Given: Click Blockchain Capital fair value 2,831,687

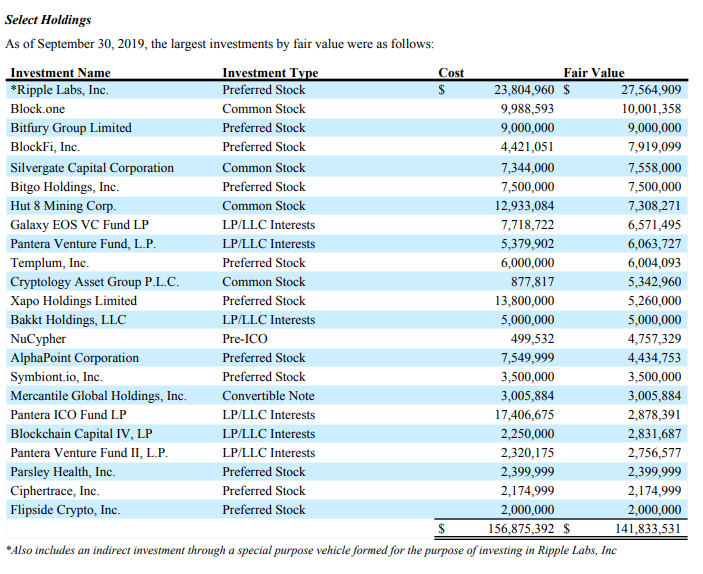Looking at the screenshot, I should (655, 434).
